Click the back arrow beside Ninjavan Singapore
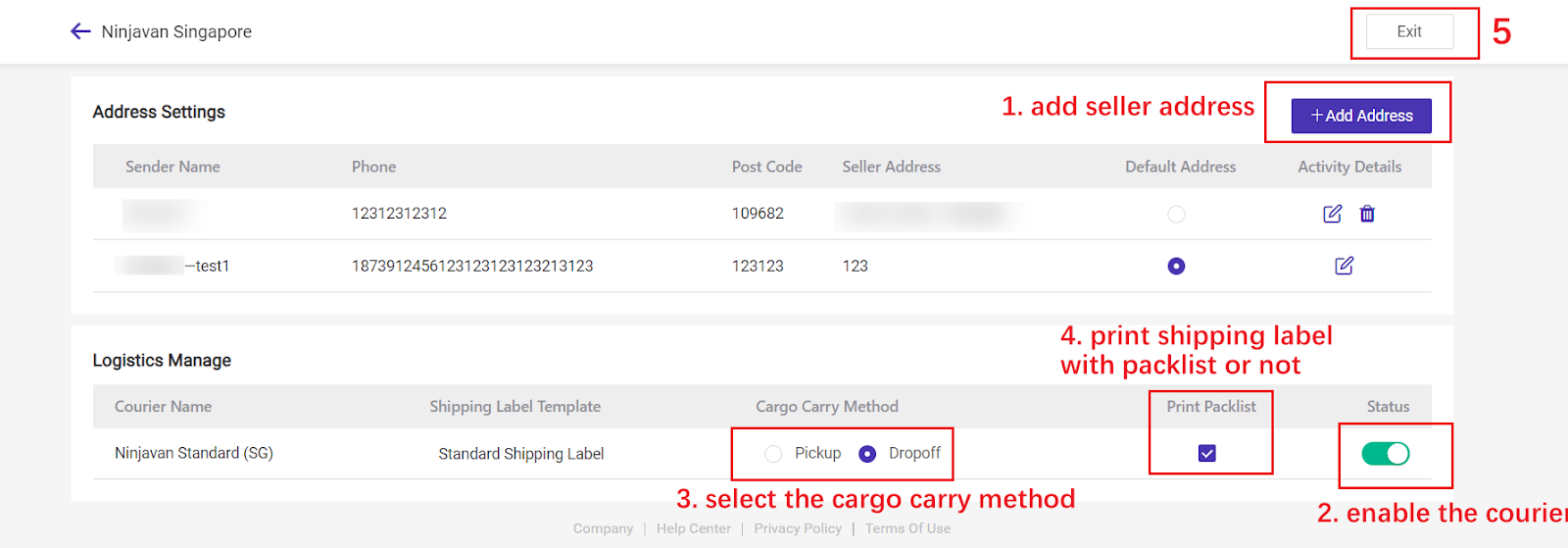 pyautogui.click(x=80, y=31)
